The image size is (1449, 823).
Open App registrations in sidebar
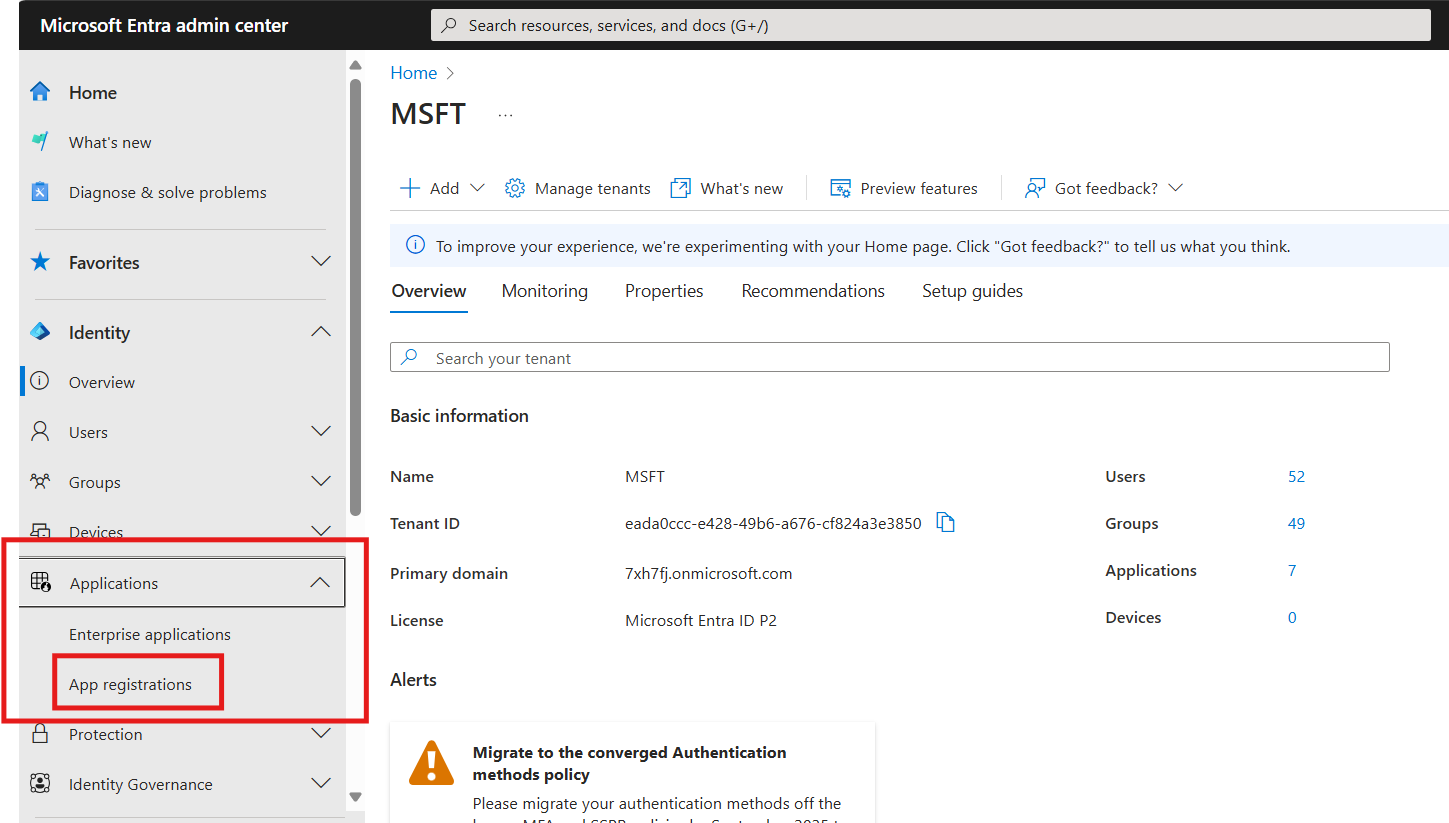(x=130, y=684)
